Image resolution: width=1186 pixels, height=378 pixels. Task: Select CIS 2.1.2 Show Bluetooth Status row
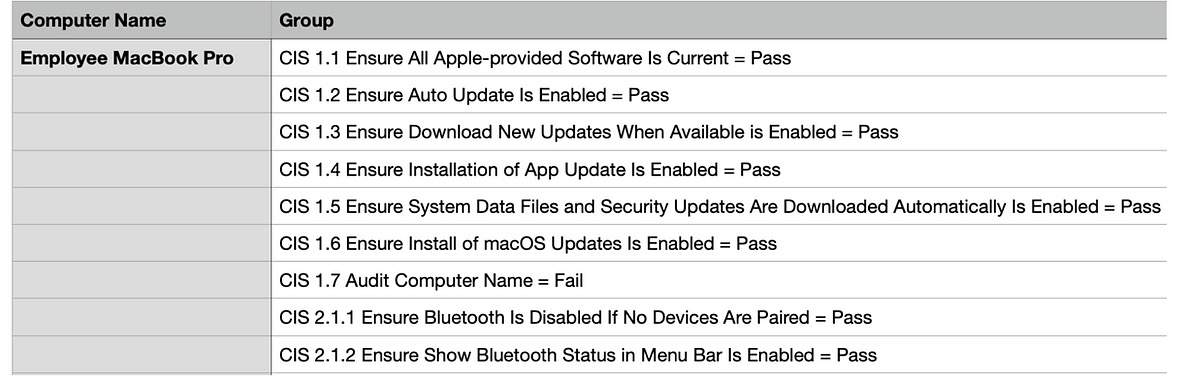tap(719, 355)
